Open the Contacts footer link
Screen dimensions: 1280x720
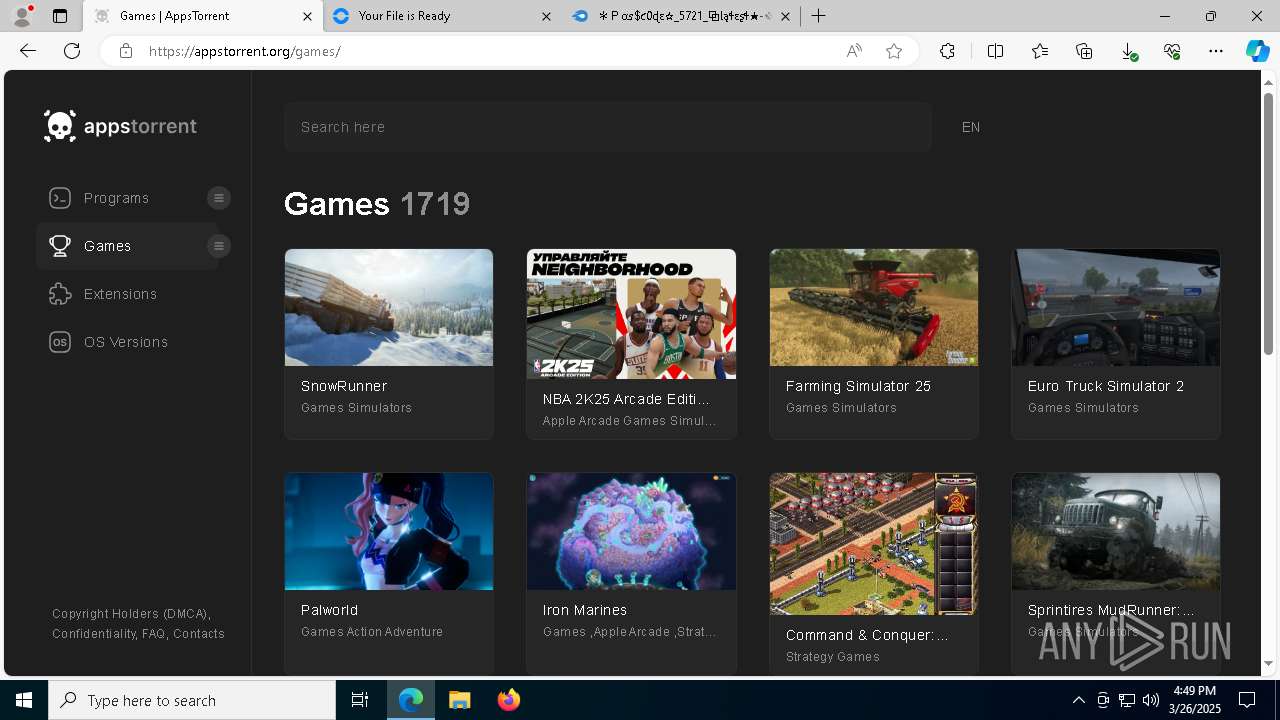[x=199, y=633]
